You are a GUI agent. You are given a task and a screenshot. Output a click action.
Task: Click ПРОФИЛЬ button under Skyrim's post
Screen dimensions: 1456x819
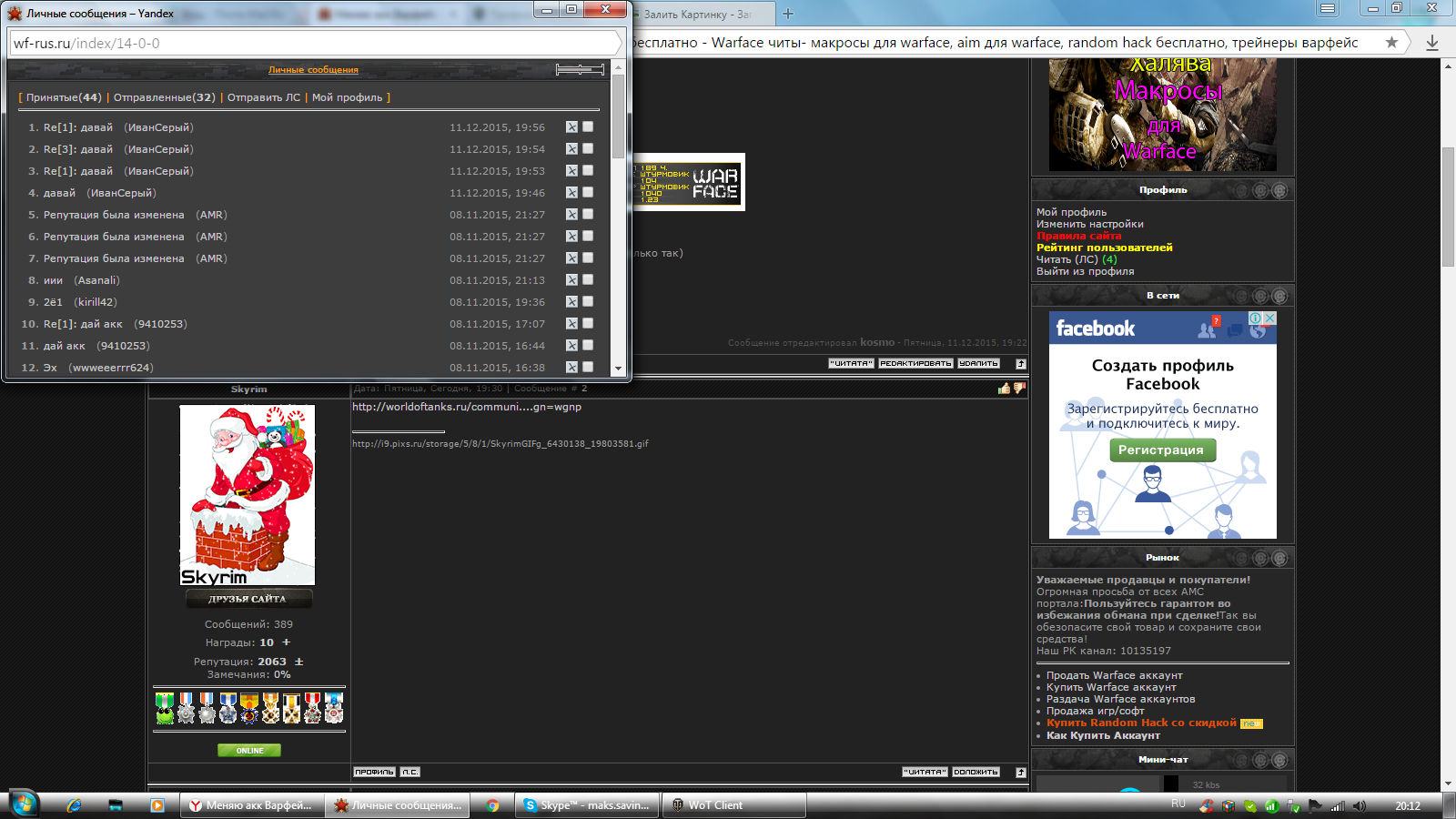click(x=375, y=773)
